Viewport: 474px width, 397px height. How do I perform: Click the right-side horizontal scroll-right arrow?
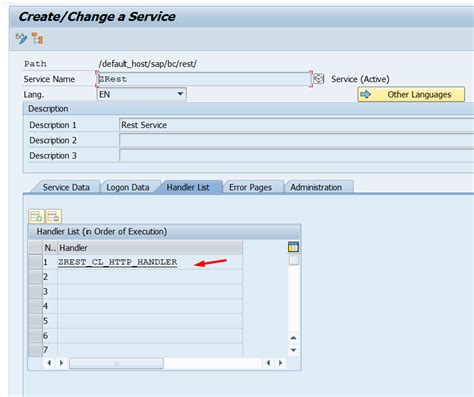(280, 363)
